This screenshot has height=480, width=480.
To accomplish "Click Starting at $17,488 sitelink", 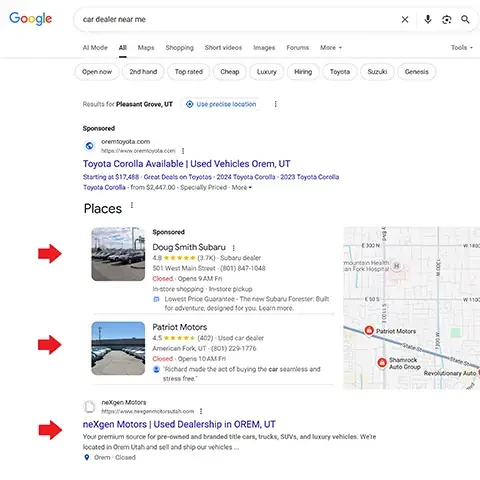I will pos(111,177).
